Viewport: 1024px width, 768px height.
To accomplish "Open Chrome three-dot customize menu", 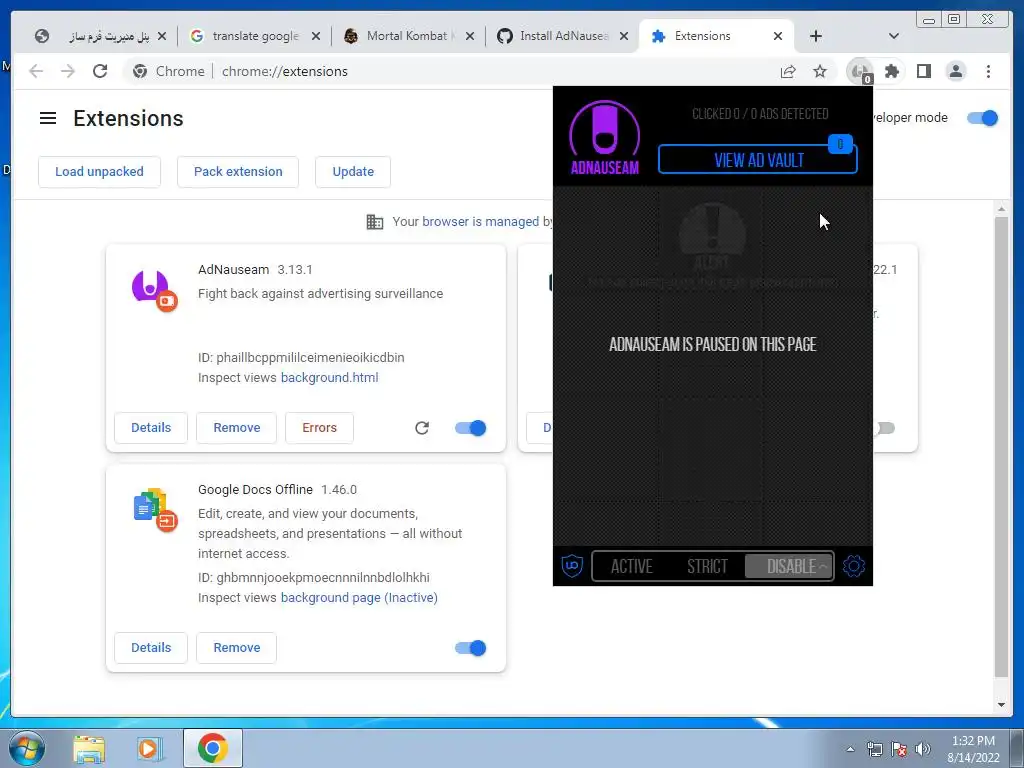I will (x=988, y=71).
